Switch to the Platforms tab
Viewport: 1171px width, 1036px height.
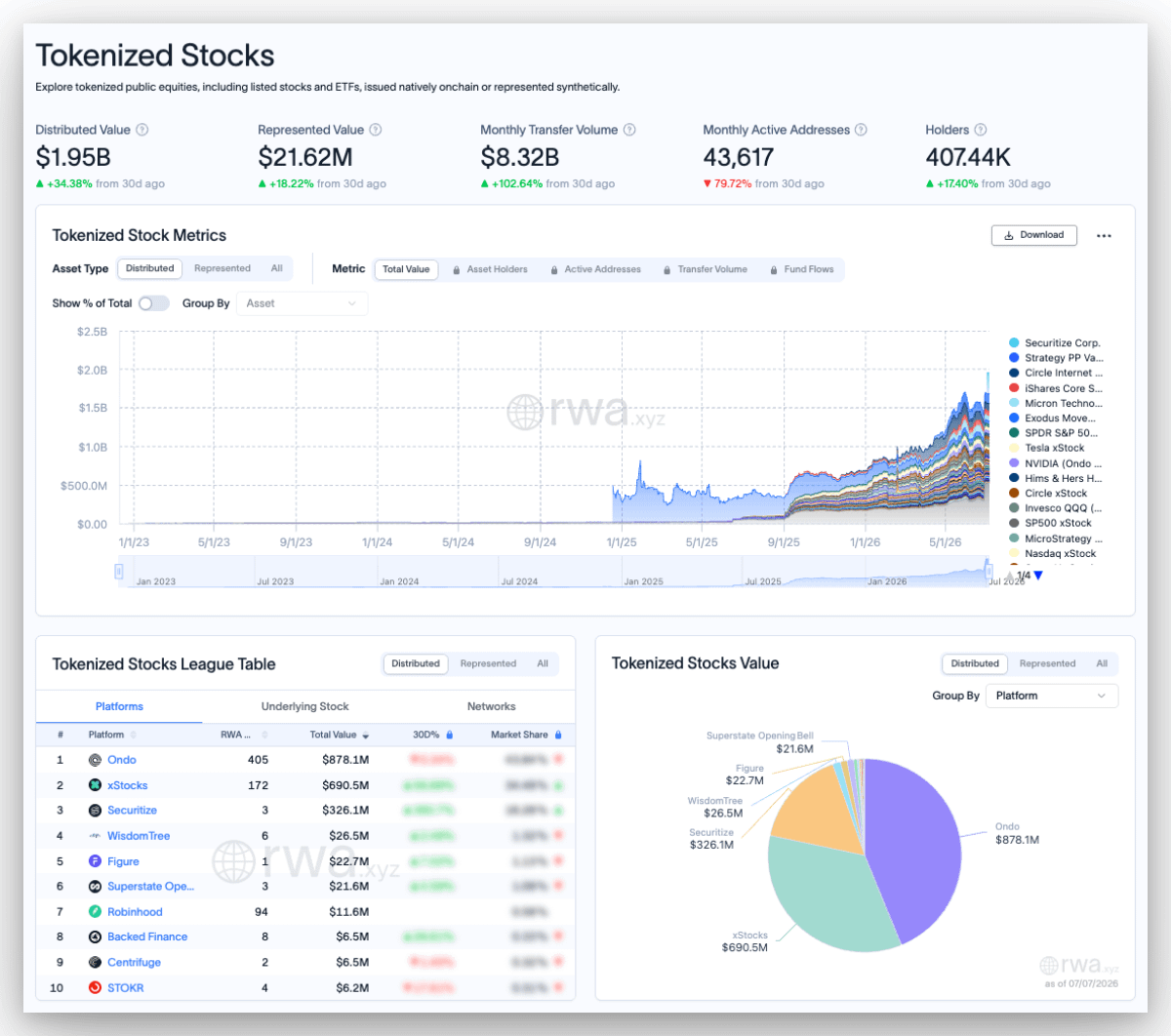point(119,706)
